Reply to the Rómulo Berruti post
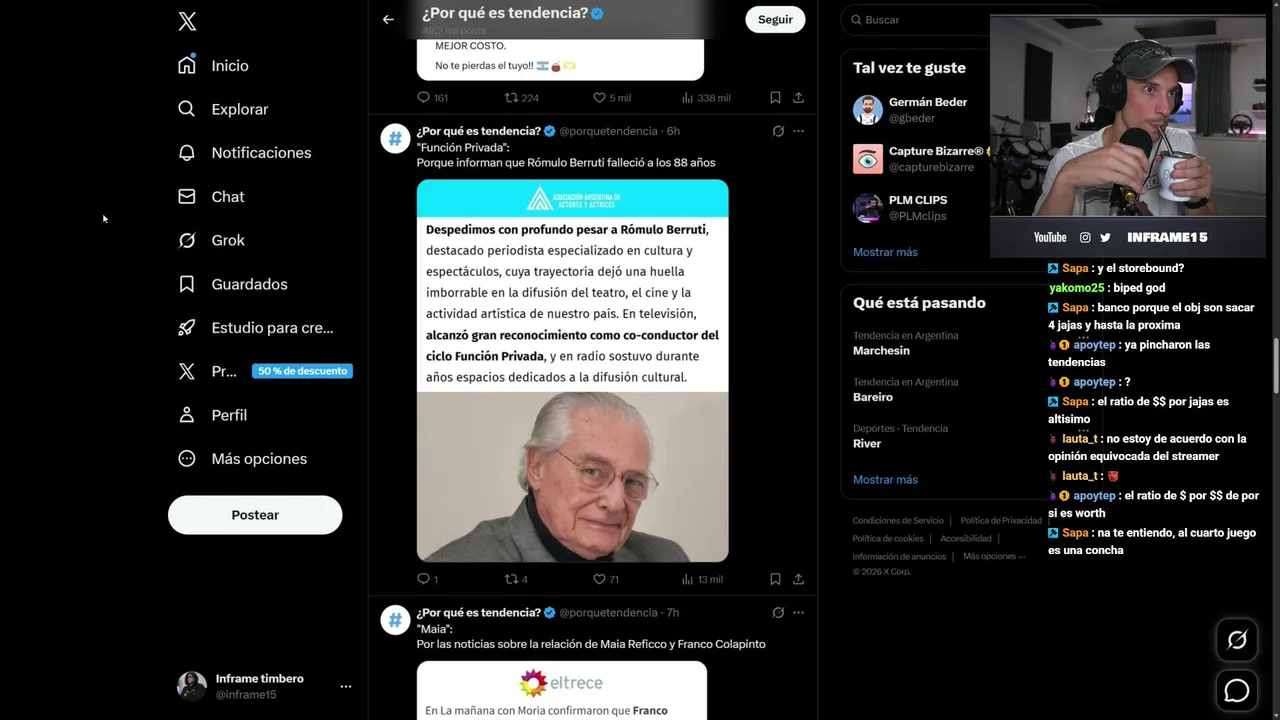Viewport: 1280px width, 720px height. click(x=427, y=579)
